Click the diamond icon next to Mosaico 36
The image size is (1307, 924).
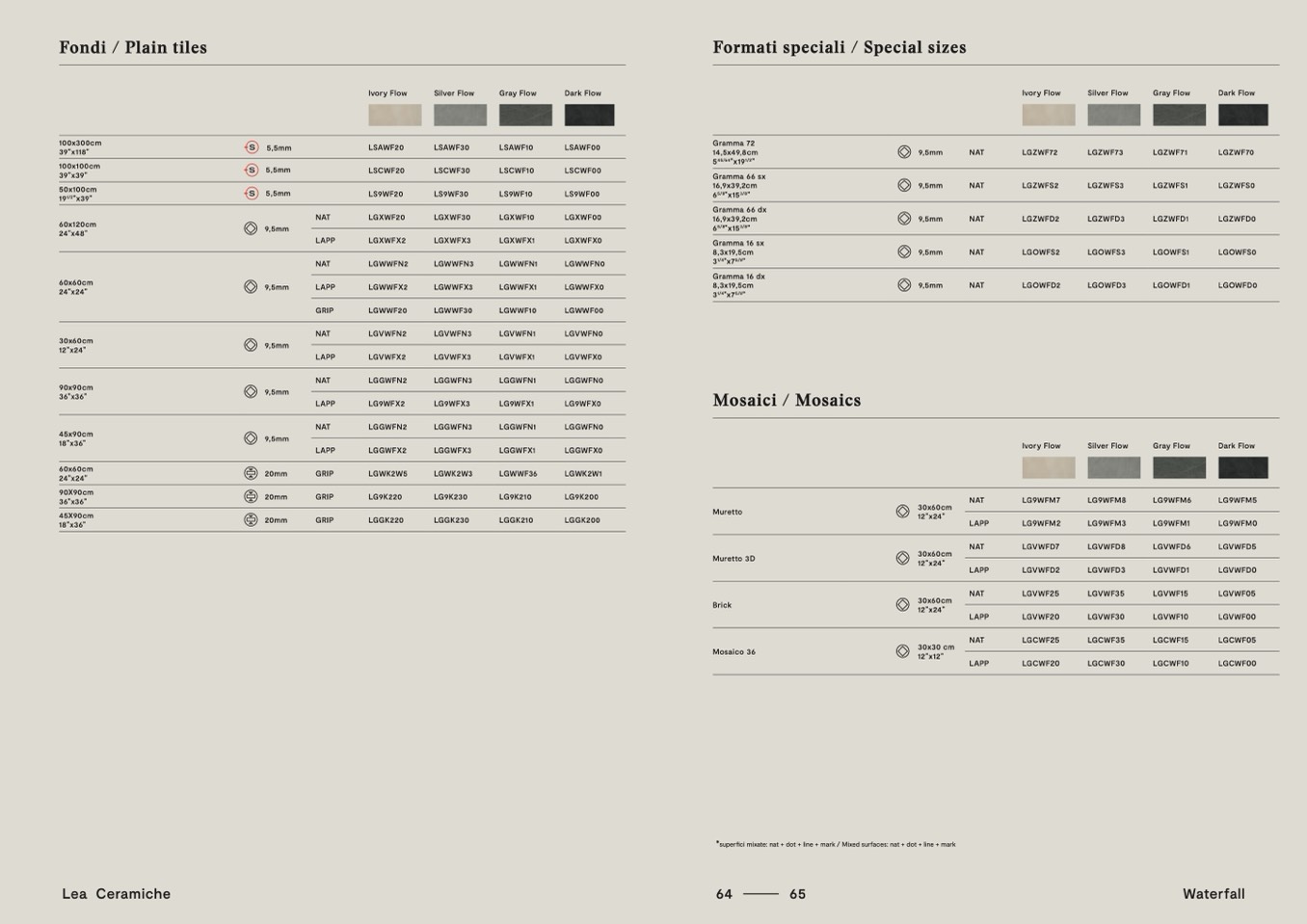903,651
